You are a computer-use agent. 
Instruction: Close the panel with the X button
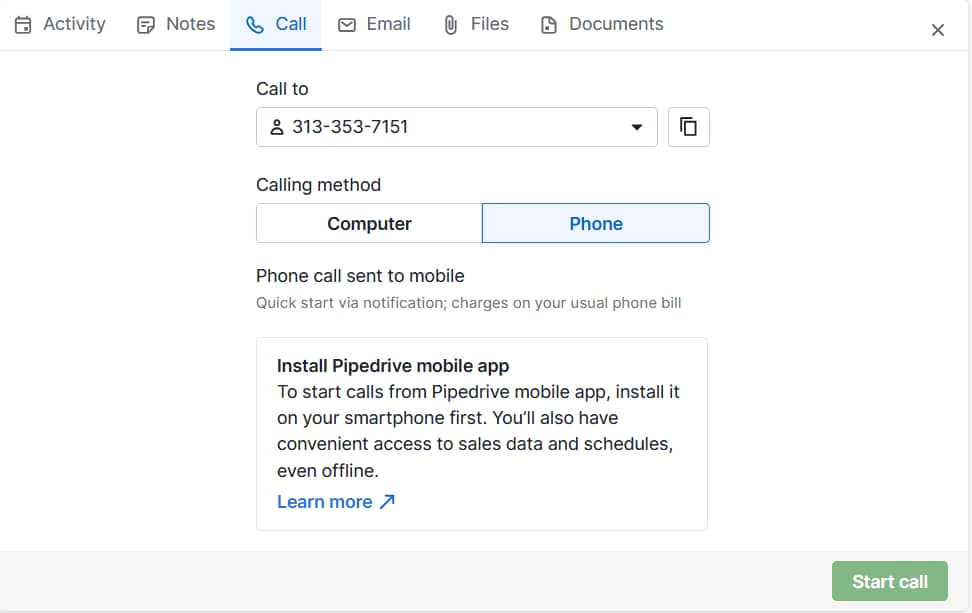pyautogui.click(x=937, y=30)
